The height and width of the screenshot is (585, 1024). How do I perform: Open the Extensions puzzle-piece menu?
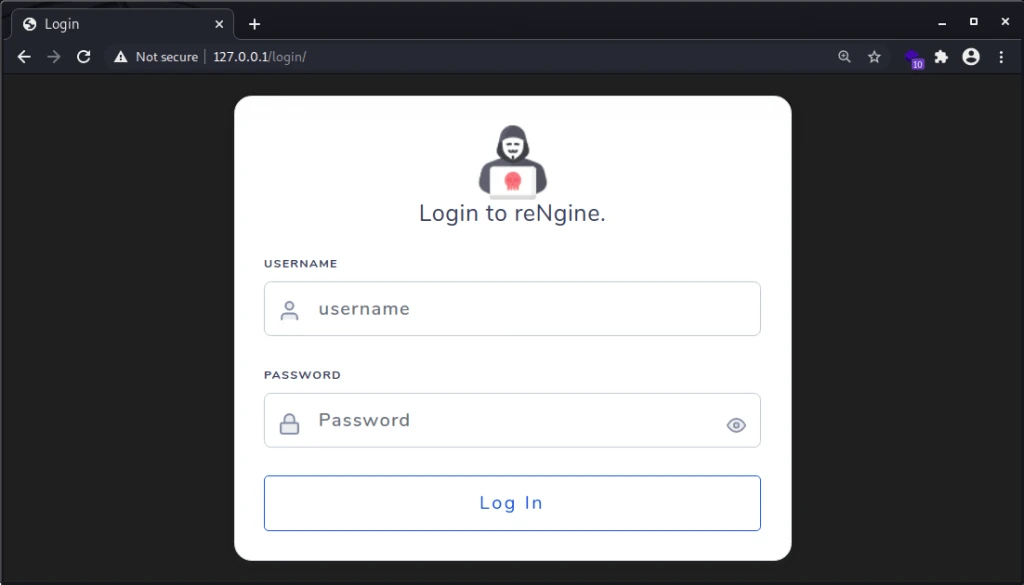(x=941, y=57)
